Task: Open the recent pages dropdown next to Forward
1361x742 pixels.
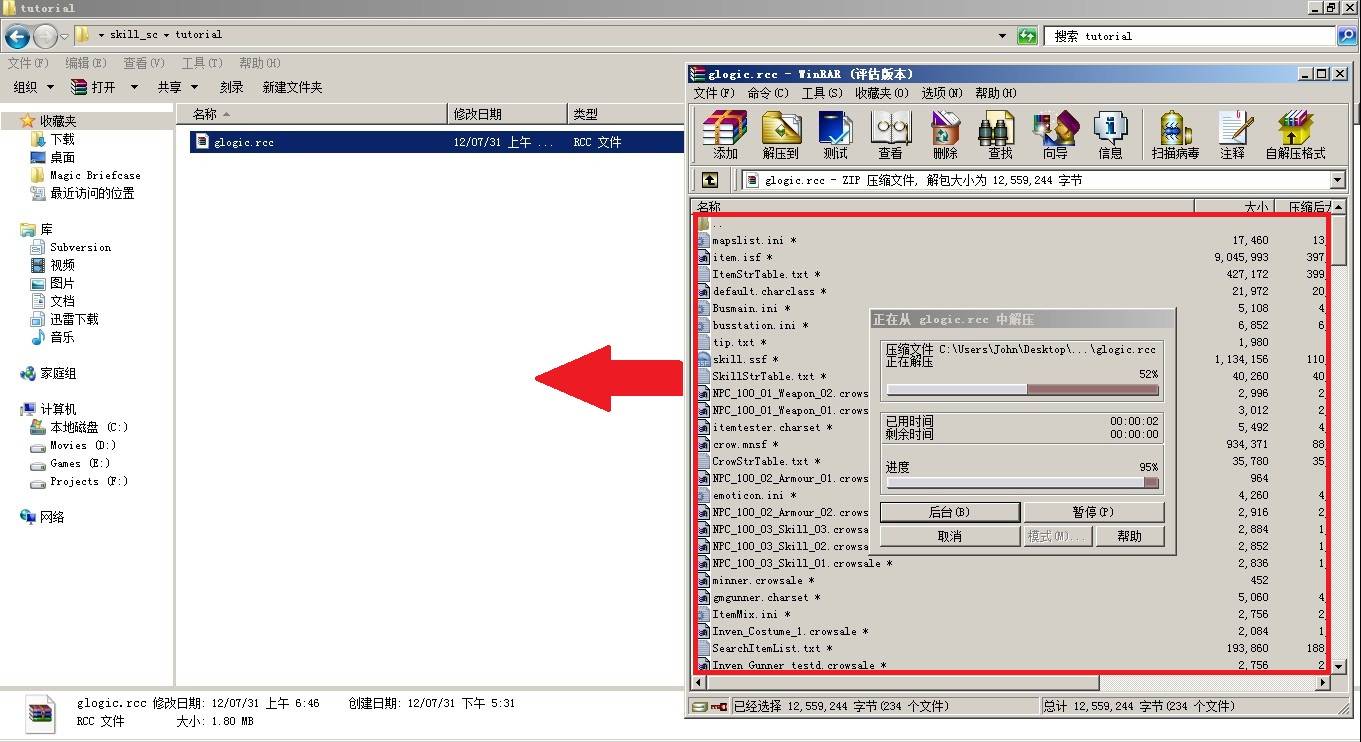Action: coord(65,37)
